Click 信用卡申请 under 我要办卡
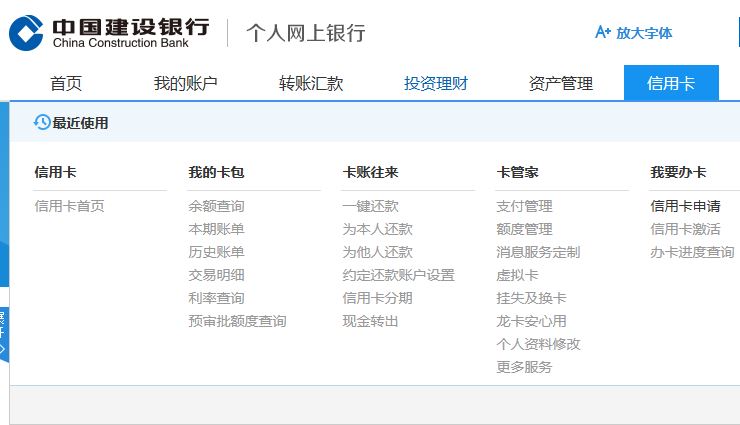 click(x=685, y=206)
